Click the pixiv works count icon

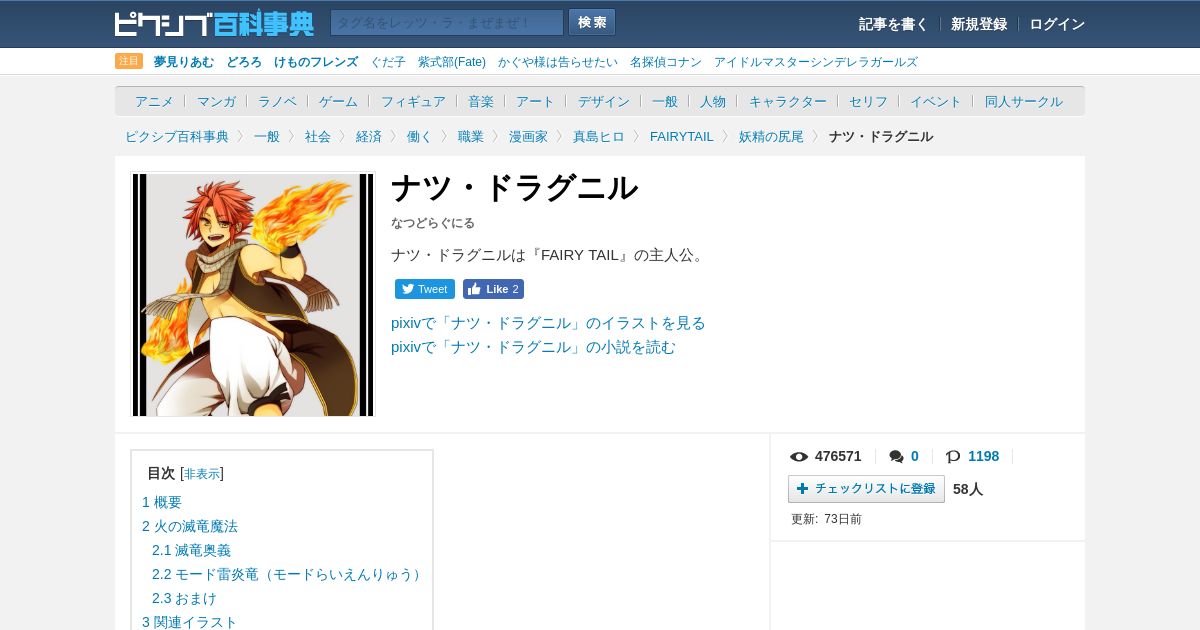953,457
